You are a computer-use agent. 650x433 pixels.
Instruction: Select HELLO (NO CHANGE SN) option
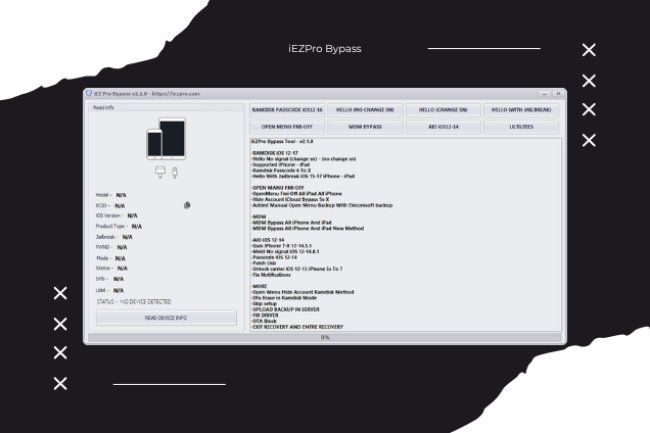pos(365,110)
